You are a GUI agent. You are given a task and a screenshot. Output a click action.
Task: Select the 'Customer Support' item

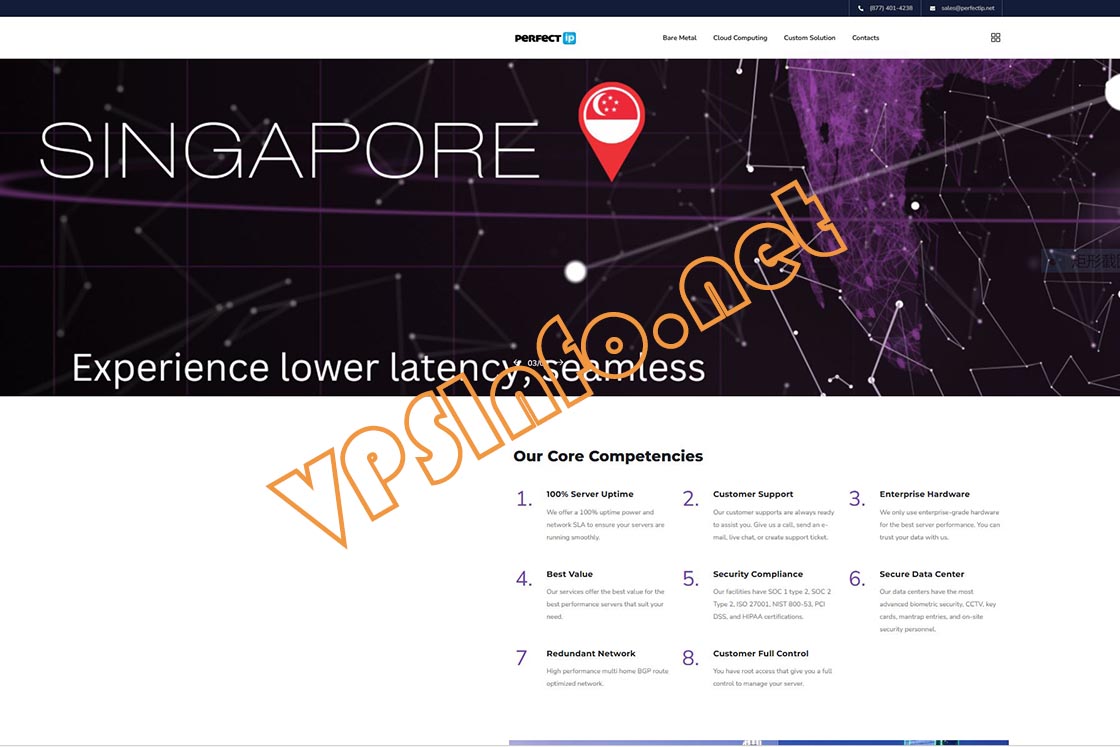pos(753,494)
